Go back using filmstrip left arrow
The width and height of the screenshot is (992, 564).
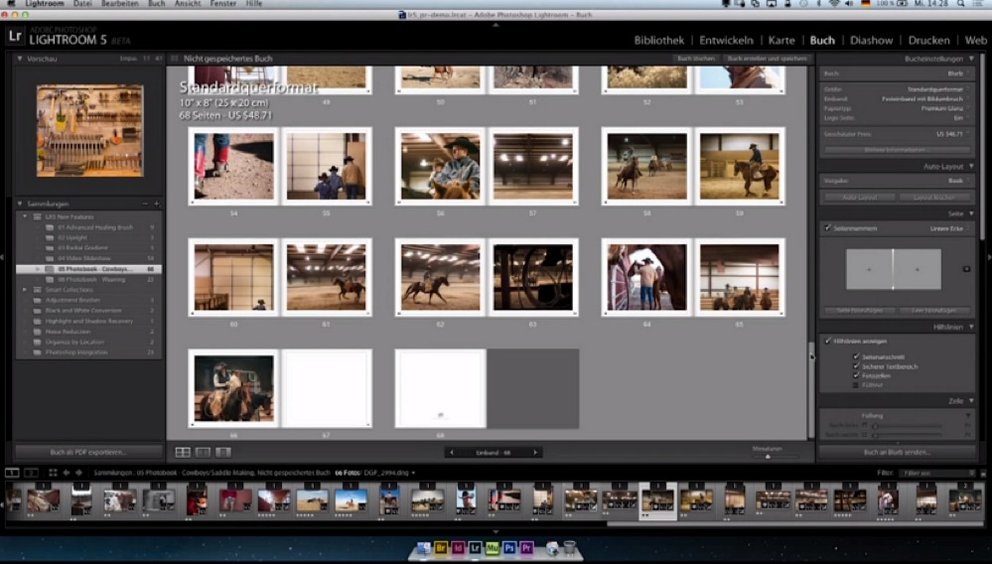pyautogui.click(x=66, y=473)
